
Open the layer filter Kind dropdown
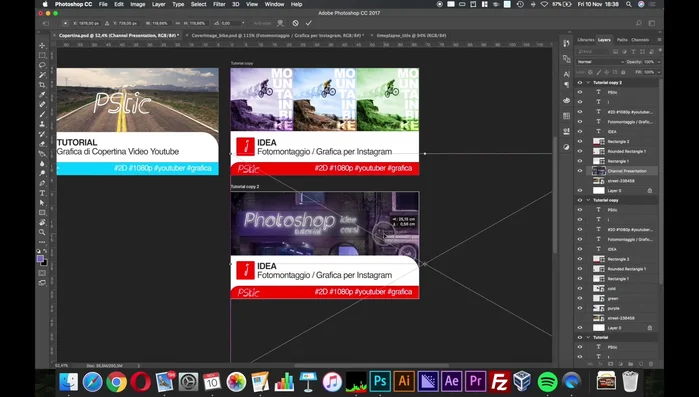(x=593, y=52)
